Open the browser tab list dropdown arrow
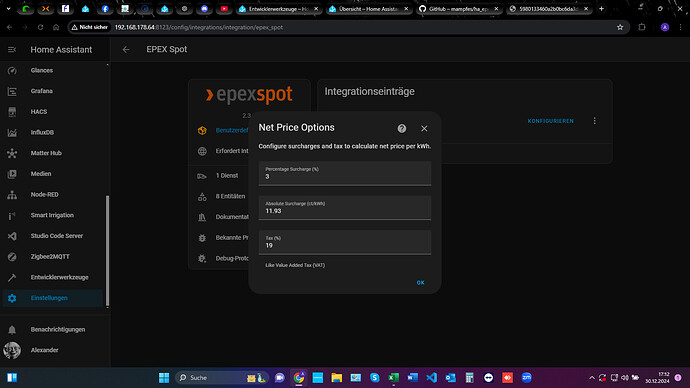Image resolution: width=690 pixels, height=388 pixels. pos(8,9)
